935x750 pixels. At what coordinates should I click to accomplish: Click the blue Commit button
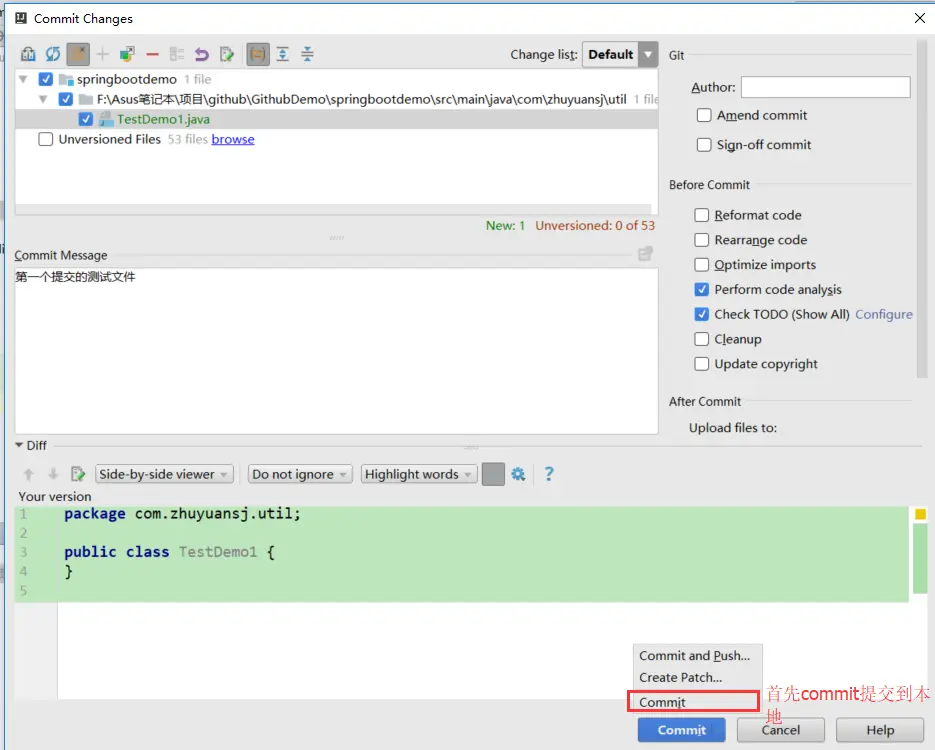point(682,730)
